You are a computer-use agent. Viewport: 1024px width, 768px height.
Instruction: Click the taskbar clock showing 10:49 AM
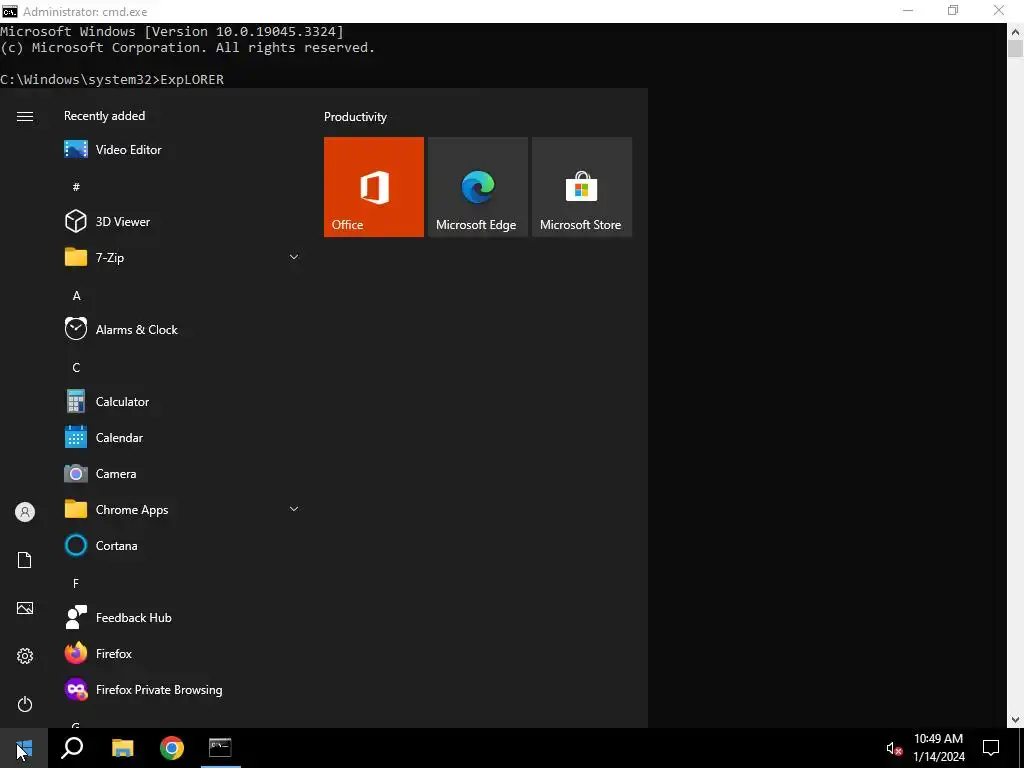click(x=938, y=748)
